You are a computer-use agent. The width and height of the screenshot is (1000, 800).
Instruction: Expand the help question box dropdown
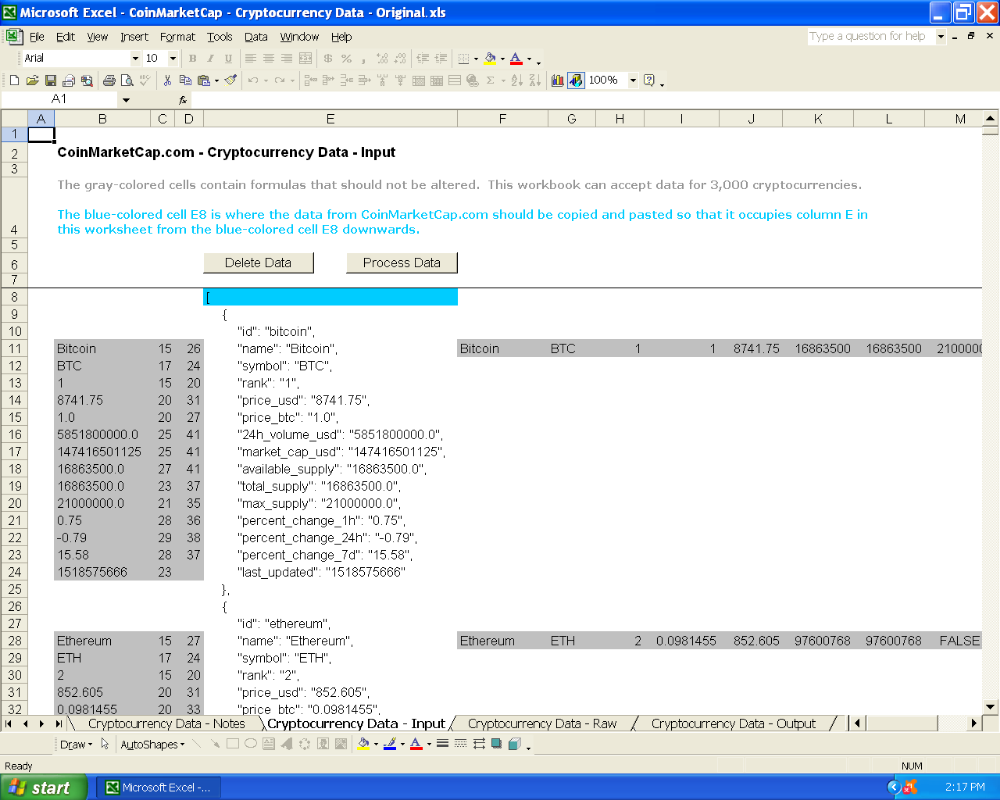[941, 36]
